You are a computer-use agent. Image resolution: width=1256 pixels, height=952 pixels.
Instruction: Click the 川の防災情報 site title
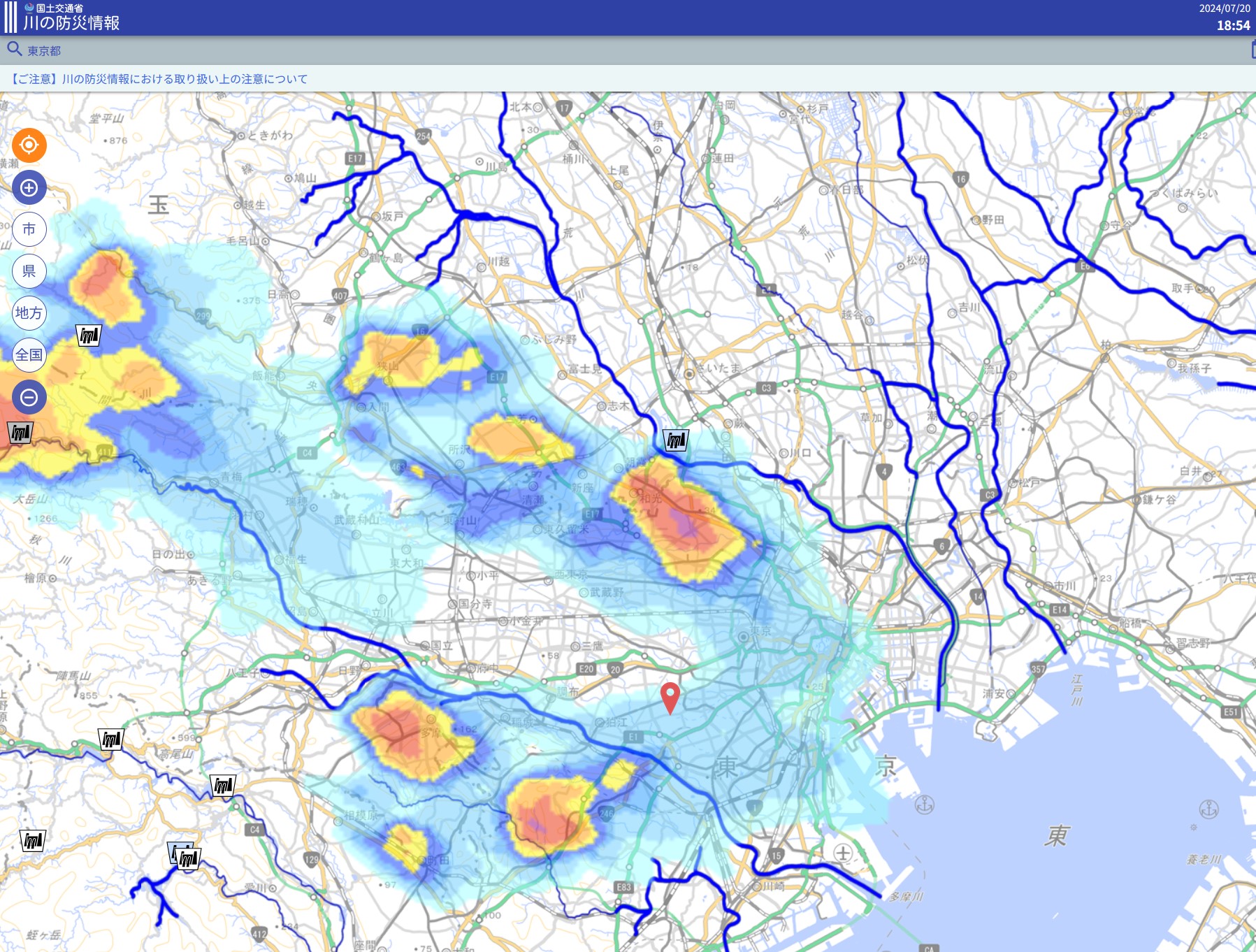click(71, 23)
